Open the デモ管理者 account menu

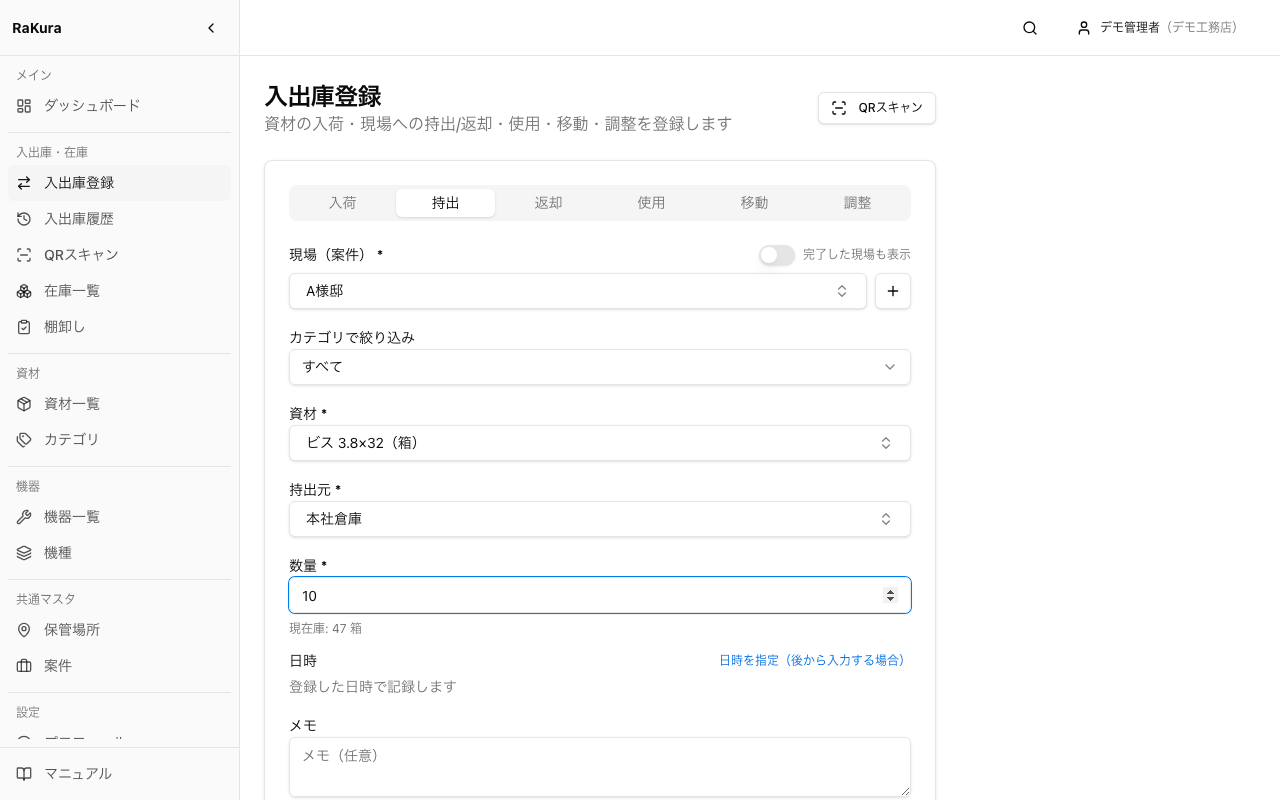click(x=1157, y=28)
